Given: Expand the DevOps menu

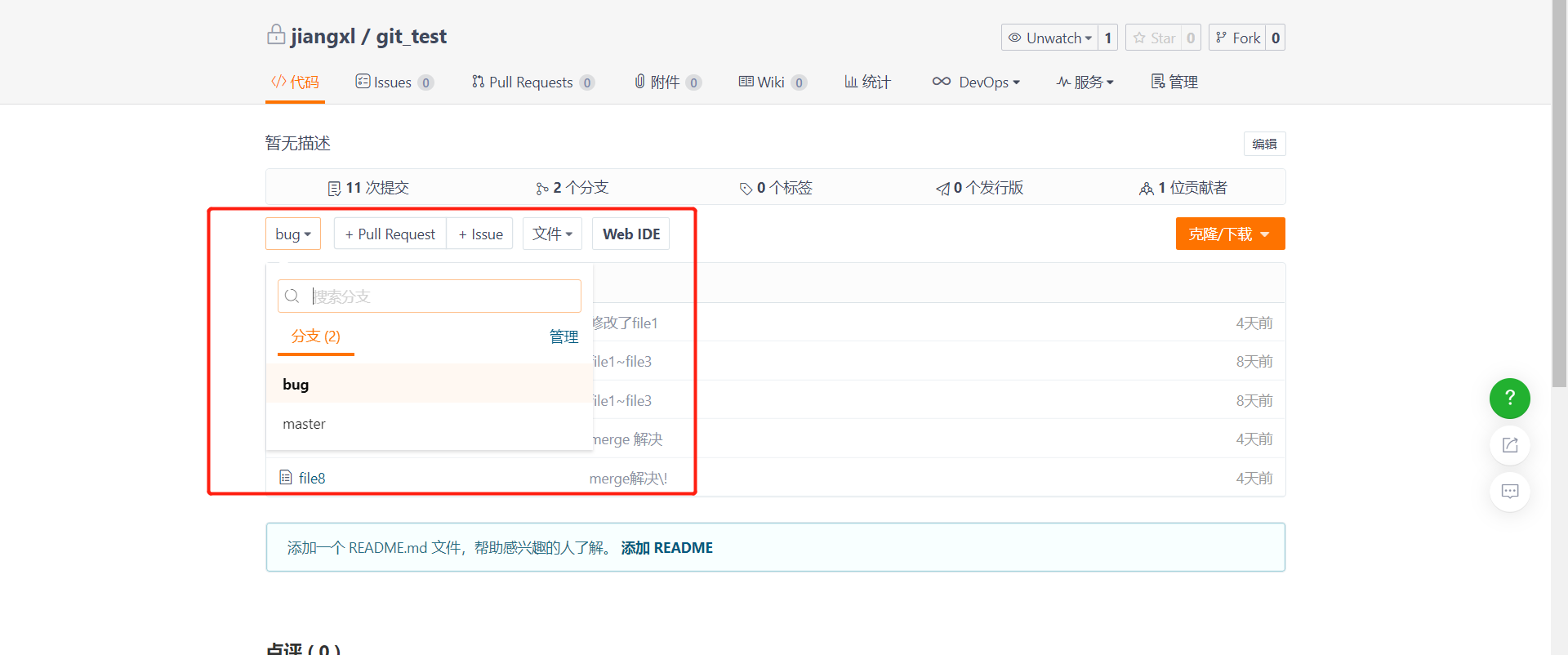Looking at the screenshot, I should point(976,82).
